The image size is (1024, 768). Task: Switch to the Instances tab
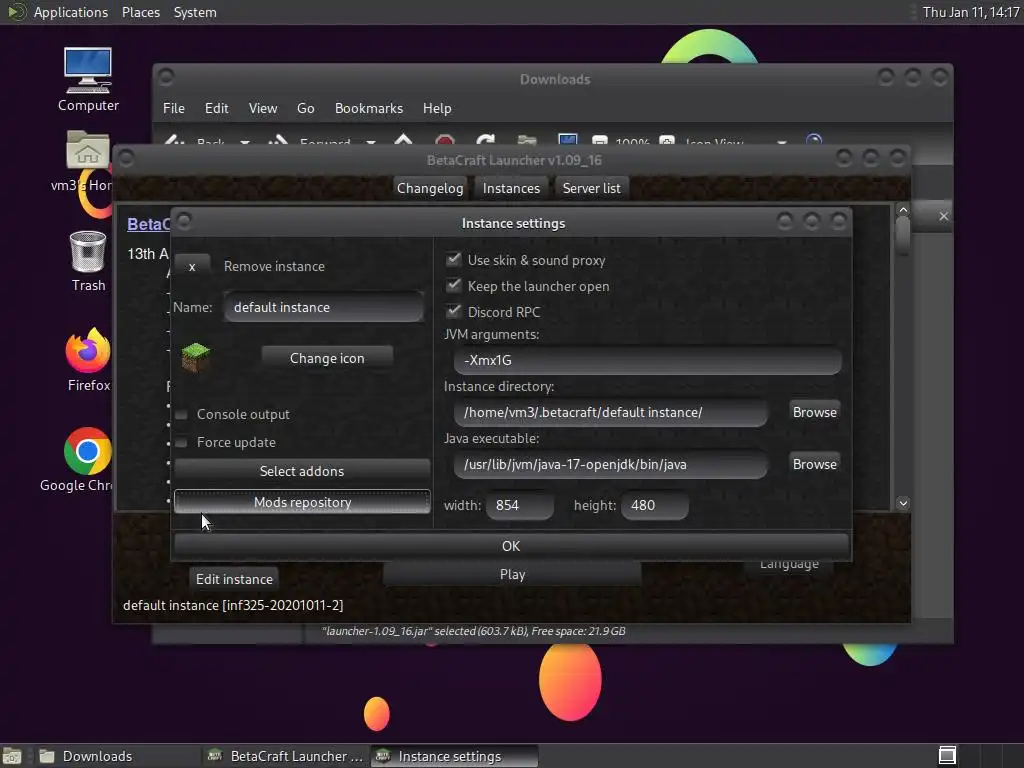pyautogui.click(x=511, y=188)
